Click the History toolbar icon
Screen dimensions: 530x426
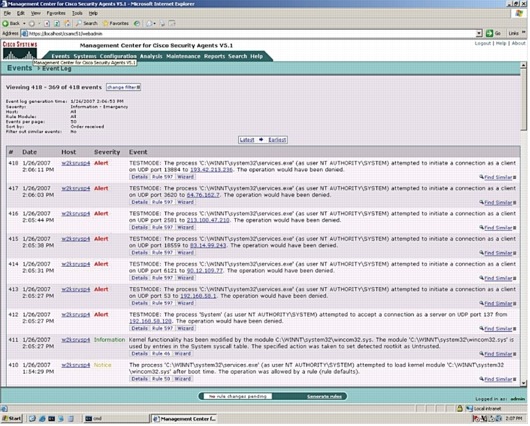pos(137,23)
